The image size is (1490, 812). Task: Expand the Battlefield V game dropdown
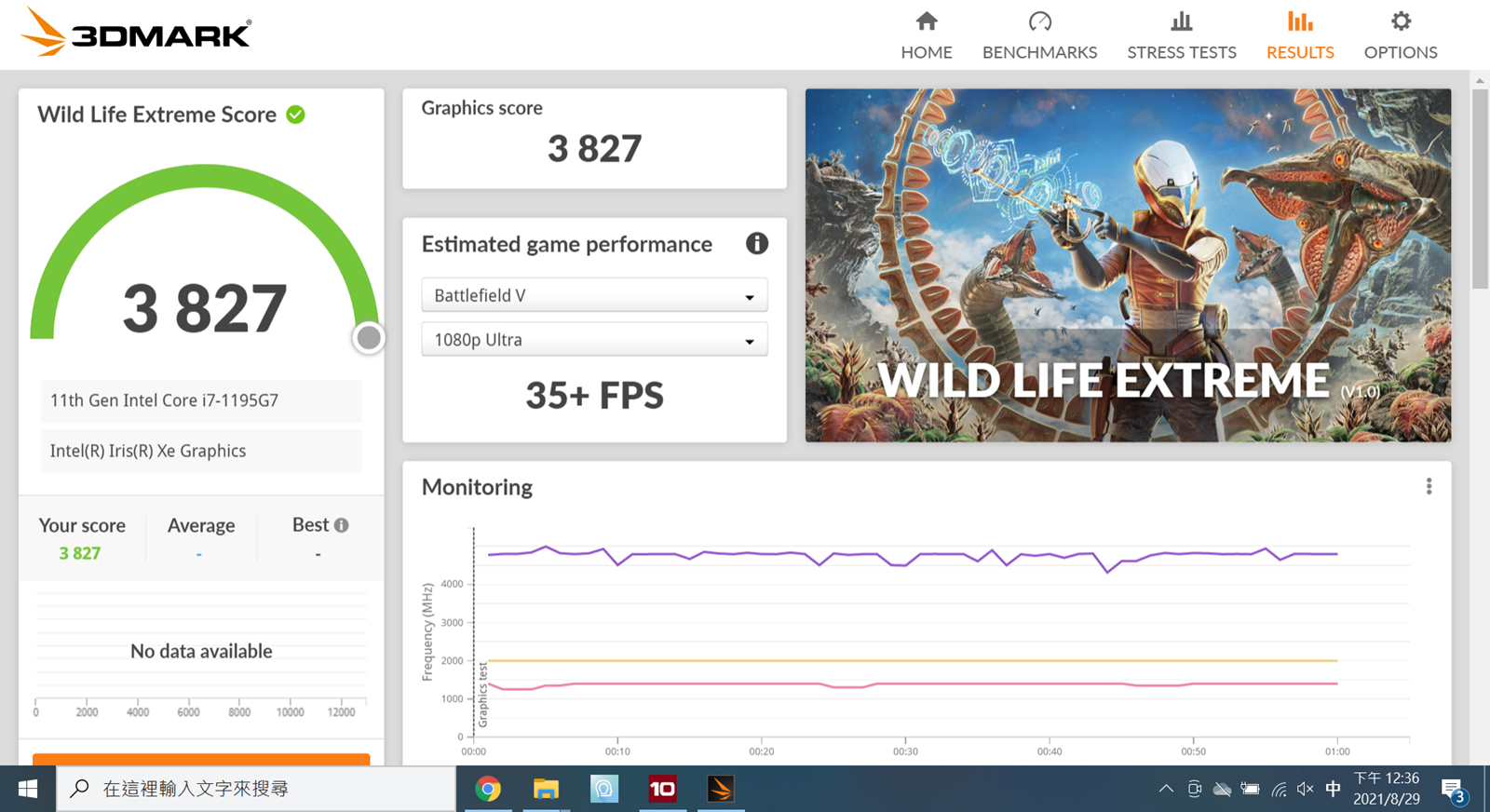tap(594, 296)
